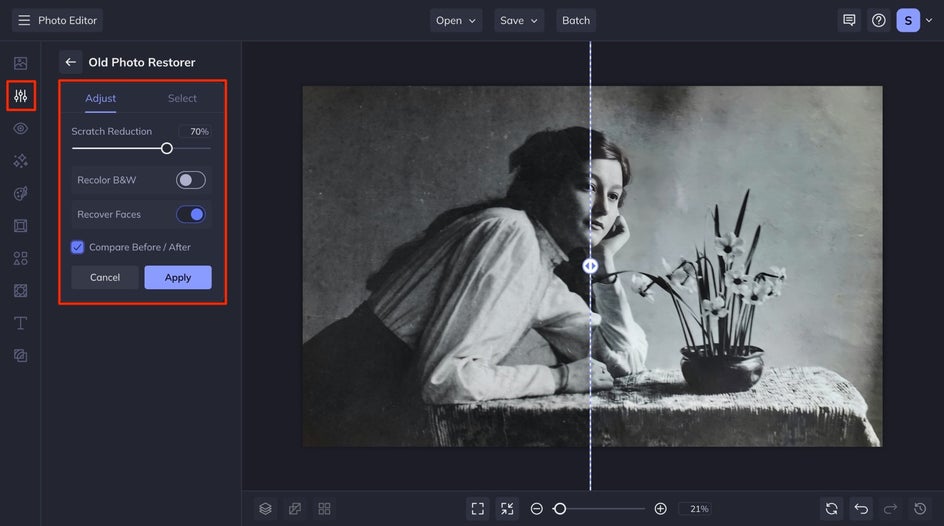Screen dimensions: 944x526
Task: Enable the Recolor B&W toggle
Action: pyautogui.click(x=191, y=180)
